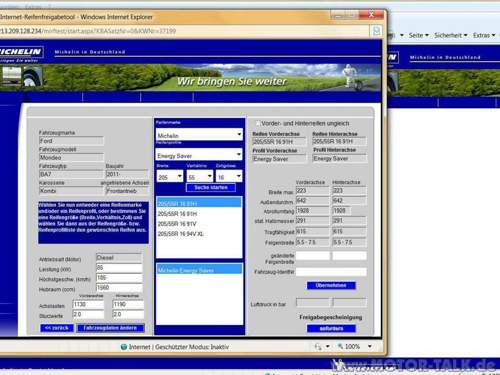Select '205/55R 16 91V' in the tire list

click(199, 224)
